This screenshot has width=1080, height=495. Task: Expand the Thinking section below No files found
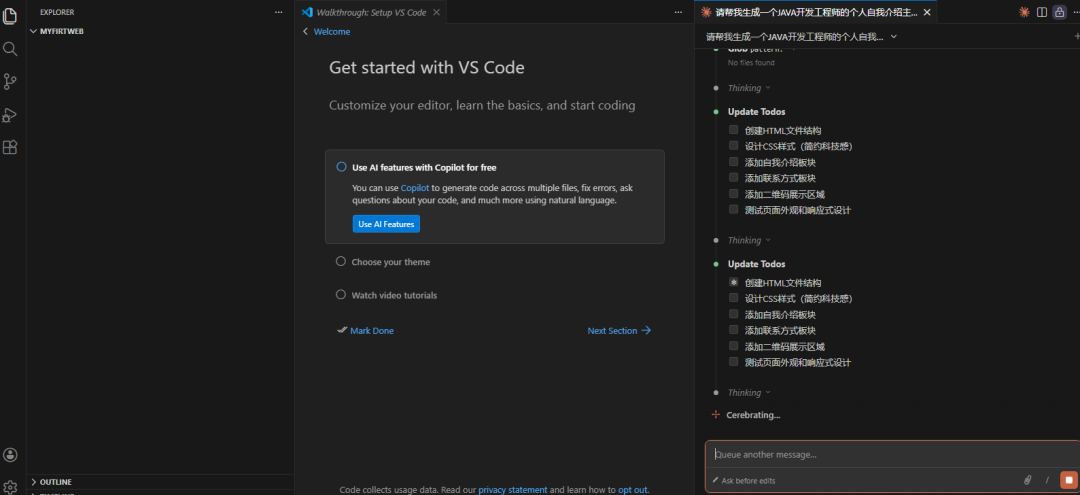click(x=749, y=87)
